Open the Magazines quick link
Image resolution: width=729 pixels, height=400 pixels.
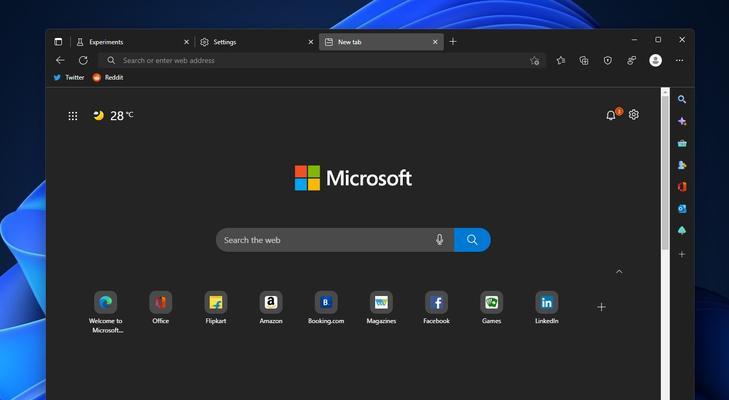[x=381, y=308]
